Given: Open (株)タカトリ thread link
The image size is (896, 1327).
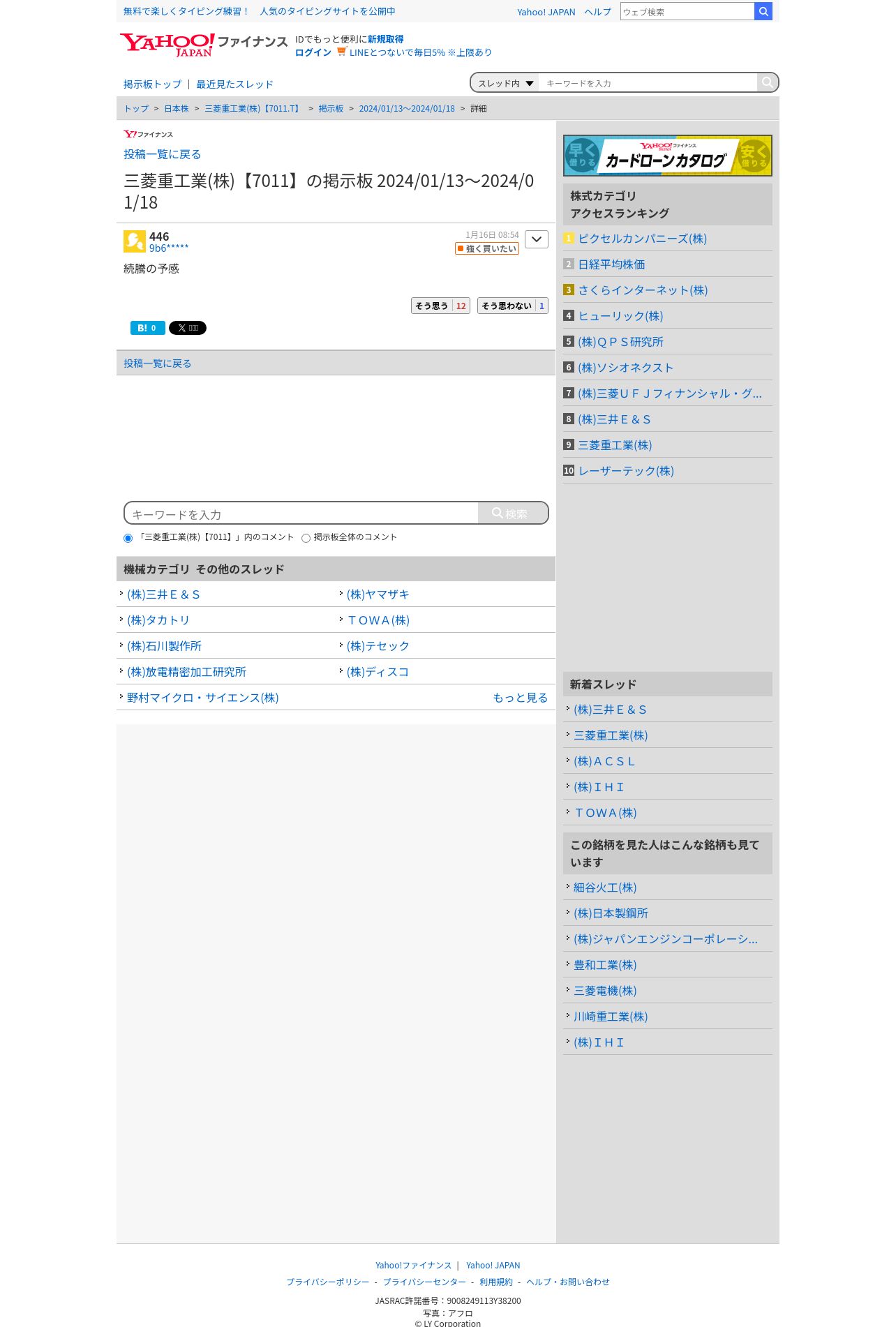Looking at the screenshot, I should tap(158, 620).
